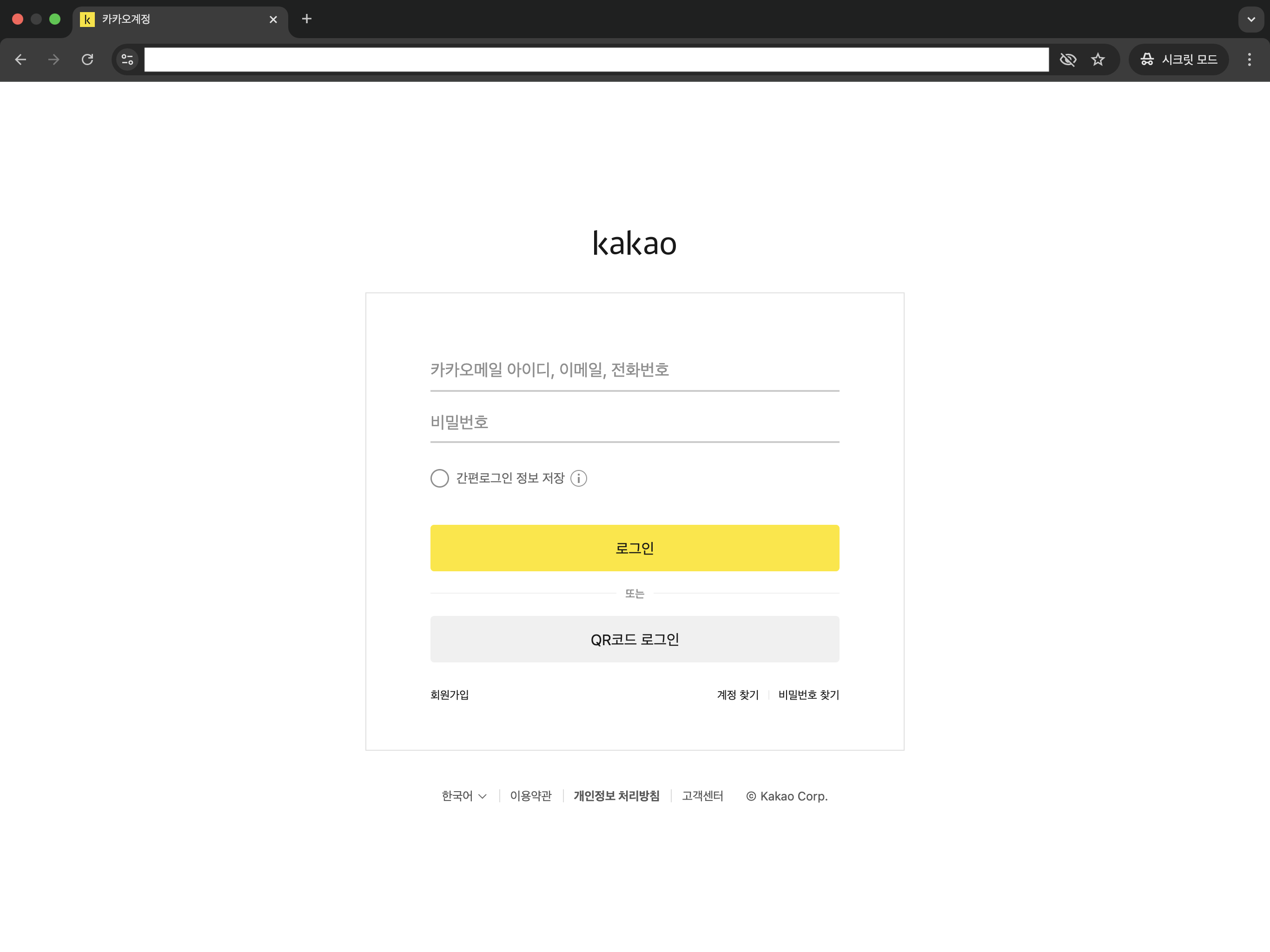
Task: Enable 간편로그인 정보 저장 checkbox
Action: coord(440,478)
